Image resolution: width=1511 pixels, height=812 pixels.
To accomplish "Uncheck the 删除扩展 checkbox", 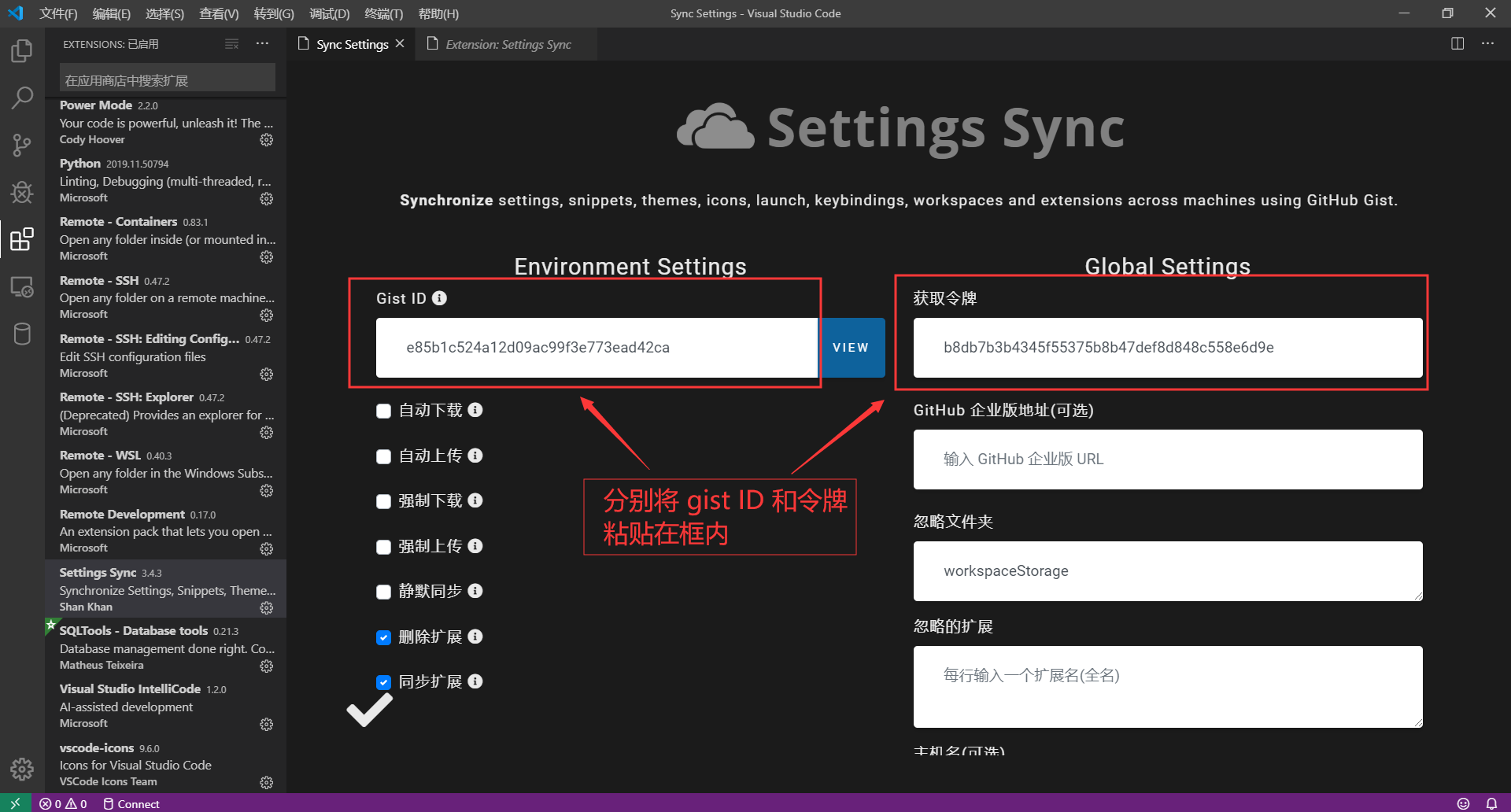I will 384,637.
